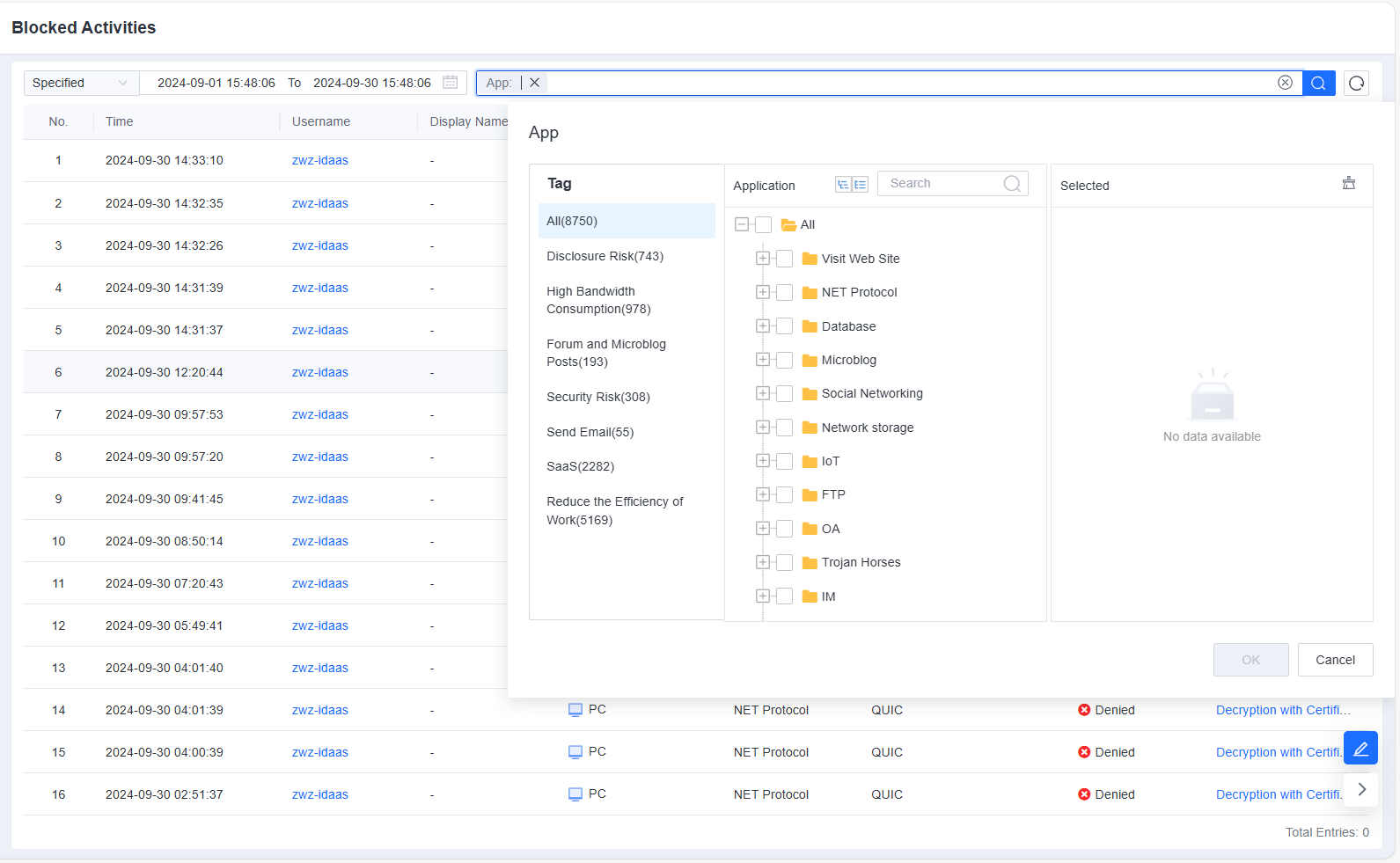Check the Visit Web Site checkbox

pyautogui.click(x=784, y=259)
